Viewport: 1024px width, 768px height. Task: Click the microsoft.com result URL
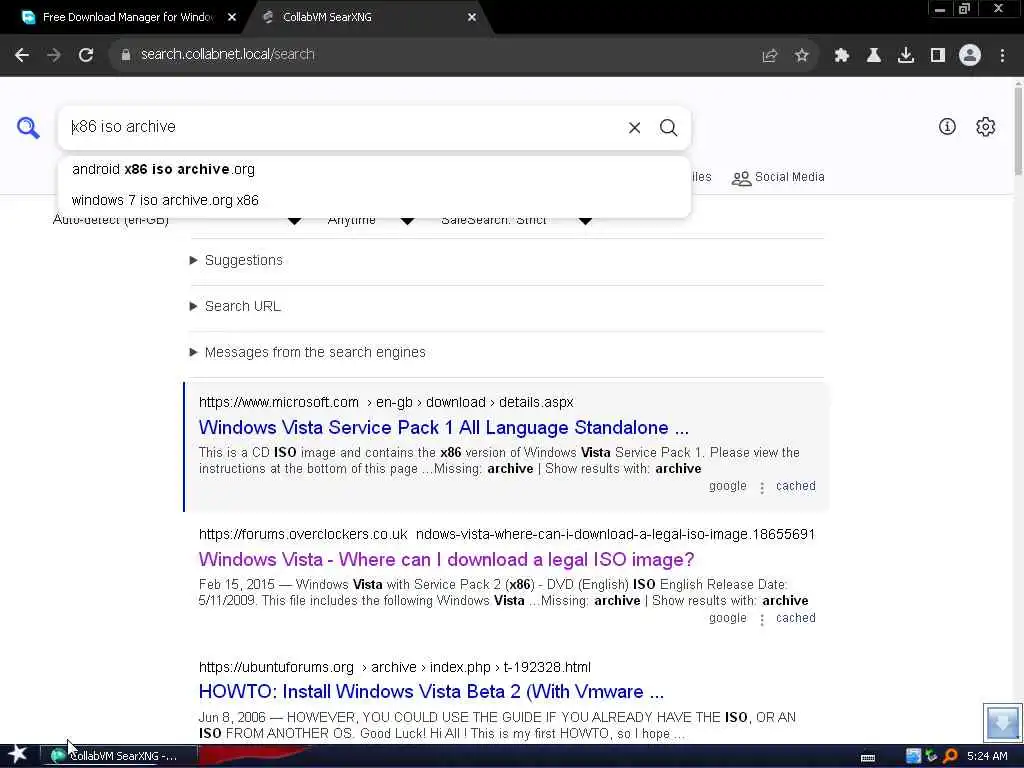click(386, 403)
